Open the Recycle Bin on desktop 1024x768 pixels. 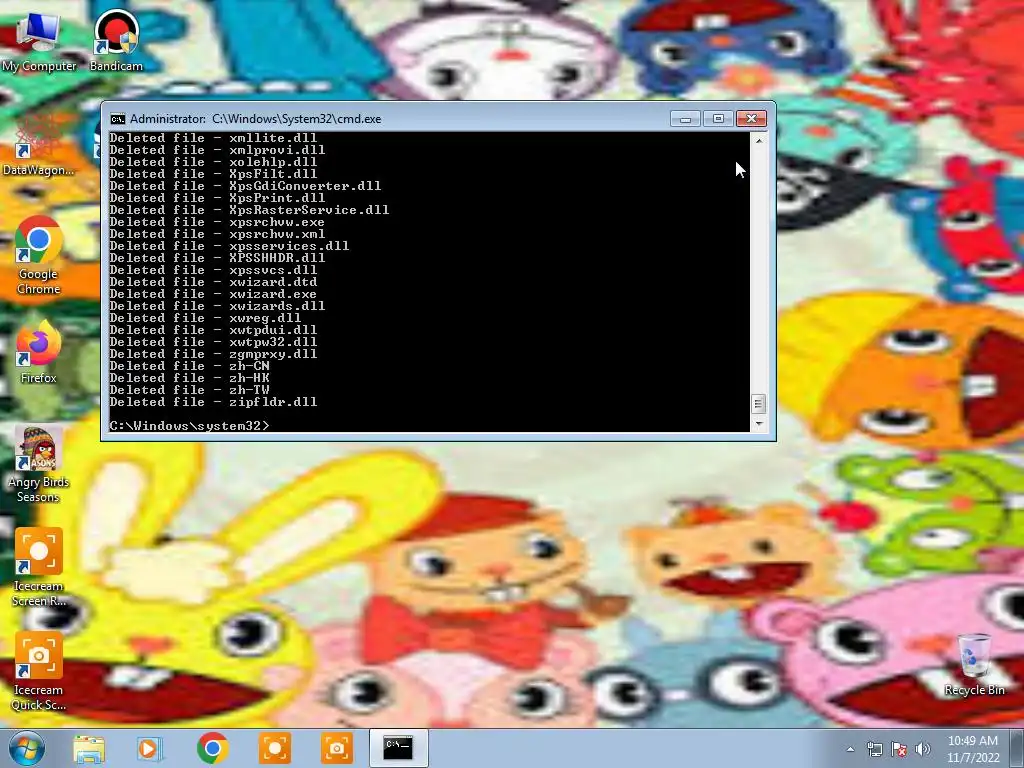pos(974,665)
